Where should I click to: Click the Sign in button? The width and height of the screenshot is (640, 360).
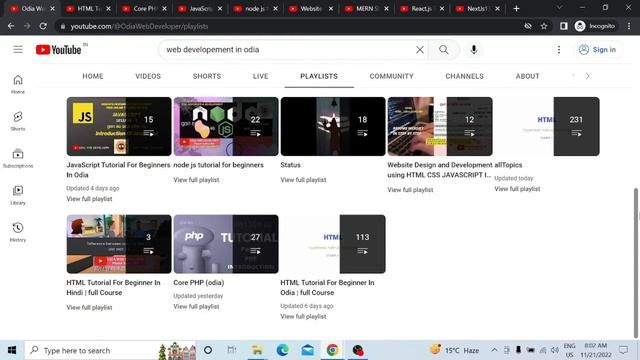click(598, 50)
